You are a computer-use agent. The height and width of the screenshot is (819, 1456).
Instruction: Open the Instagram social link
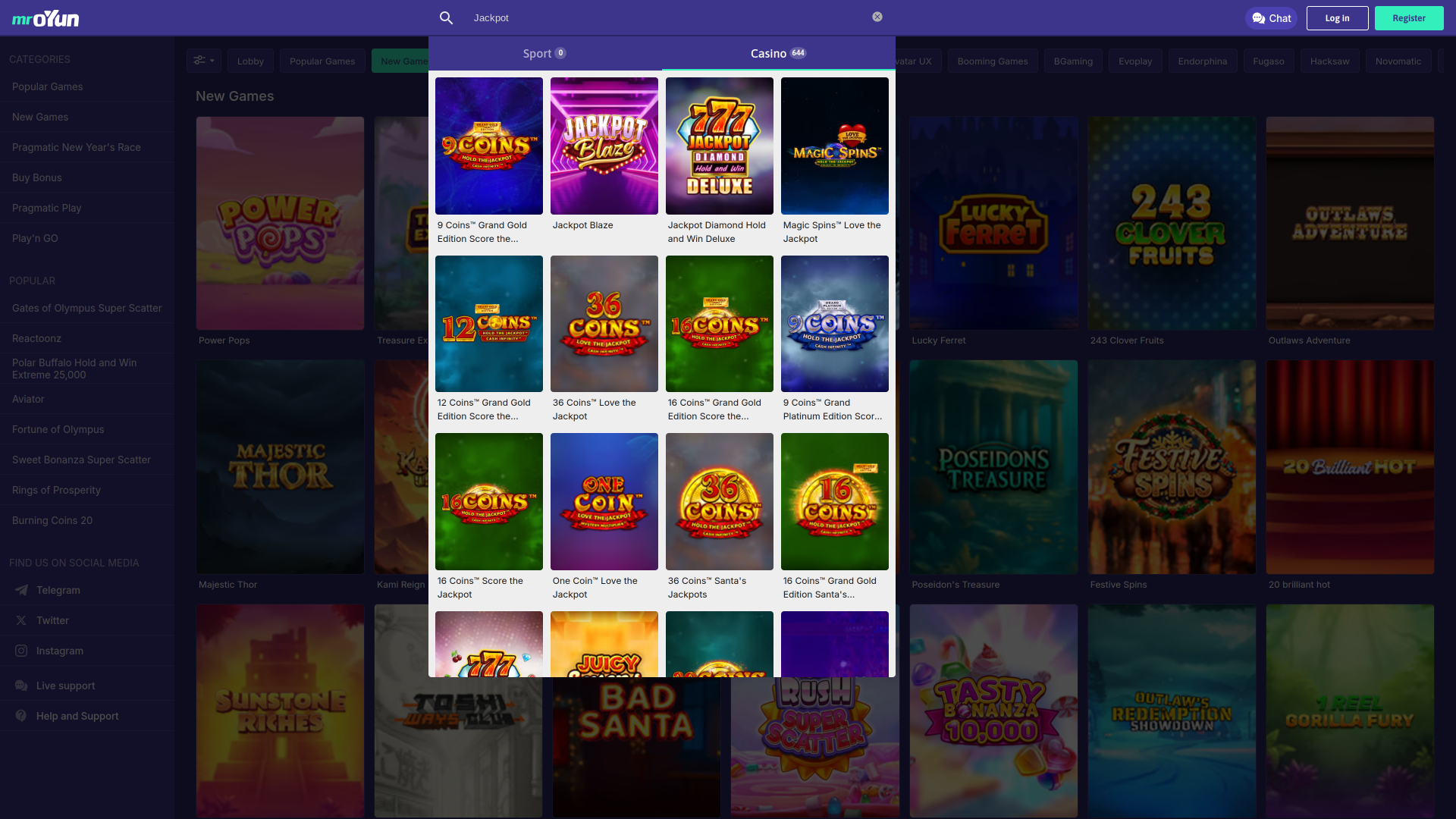[60, 651]
